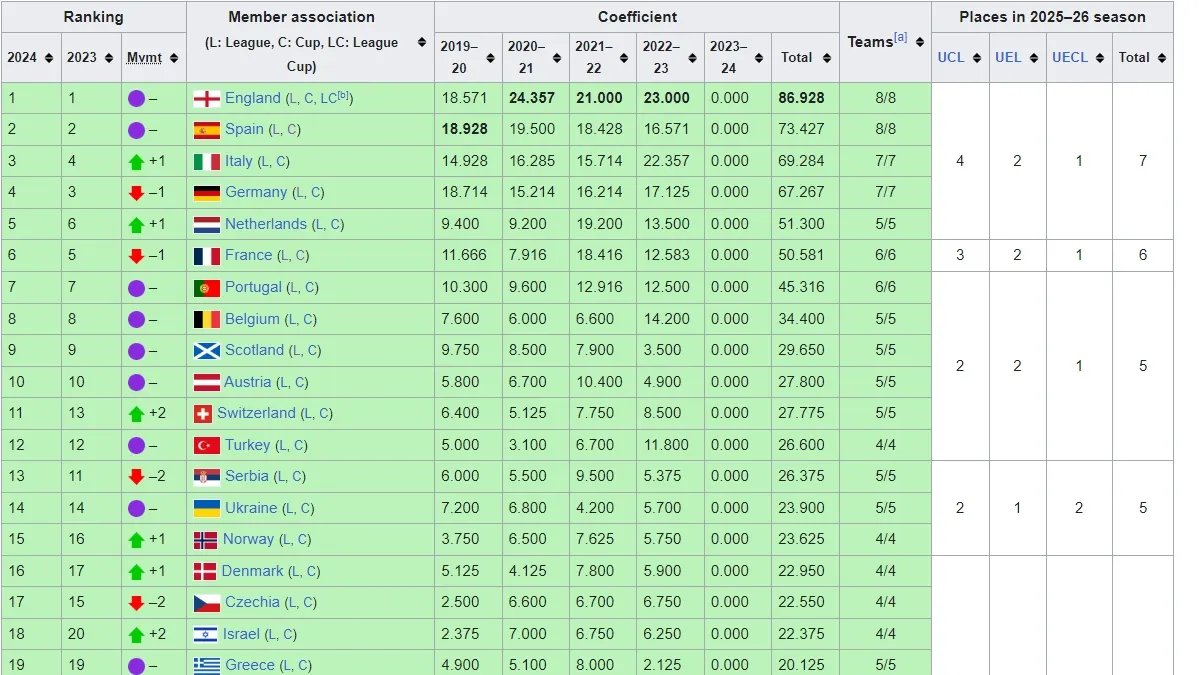Sort by 2022–23 coefficient column
Viewport: 1200px width, 675px height.
point(694,58)
